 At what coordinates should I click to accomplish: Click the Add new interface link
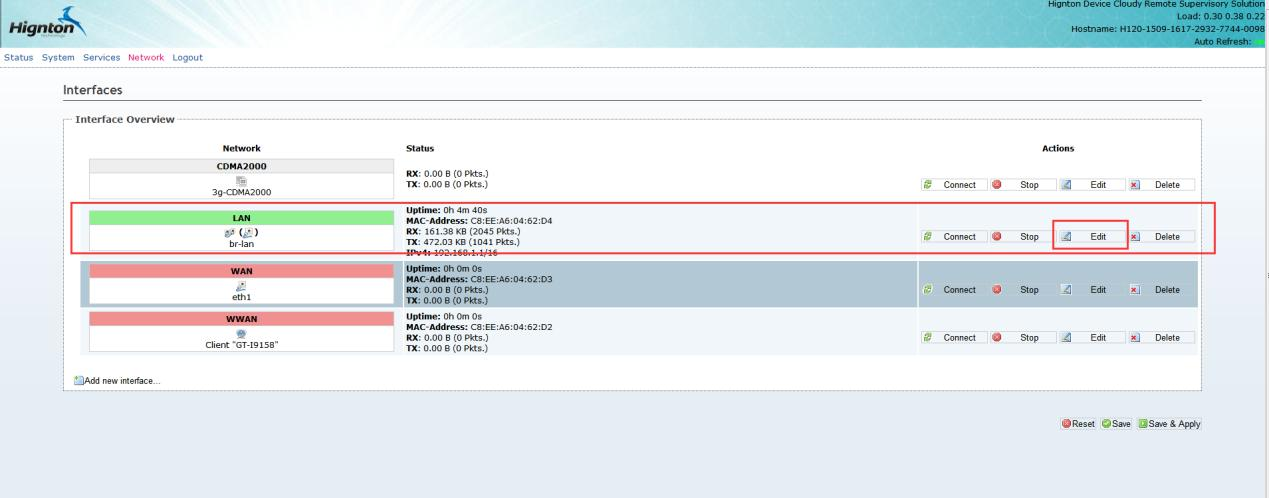tap(122, 381)
